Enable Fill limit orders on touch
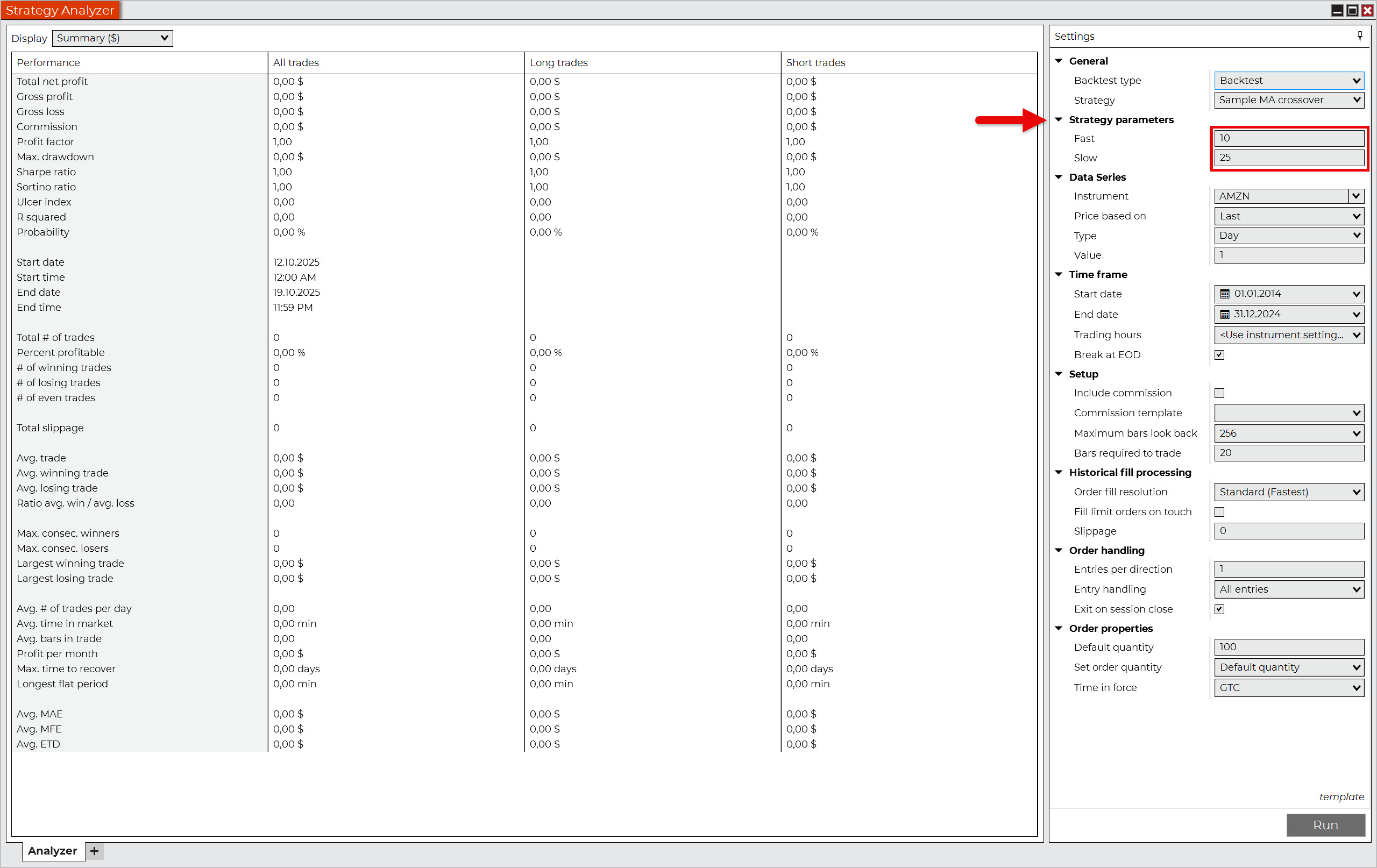 1219,513
